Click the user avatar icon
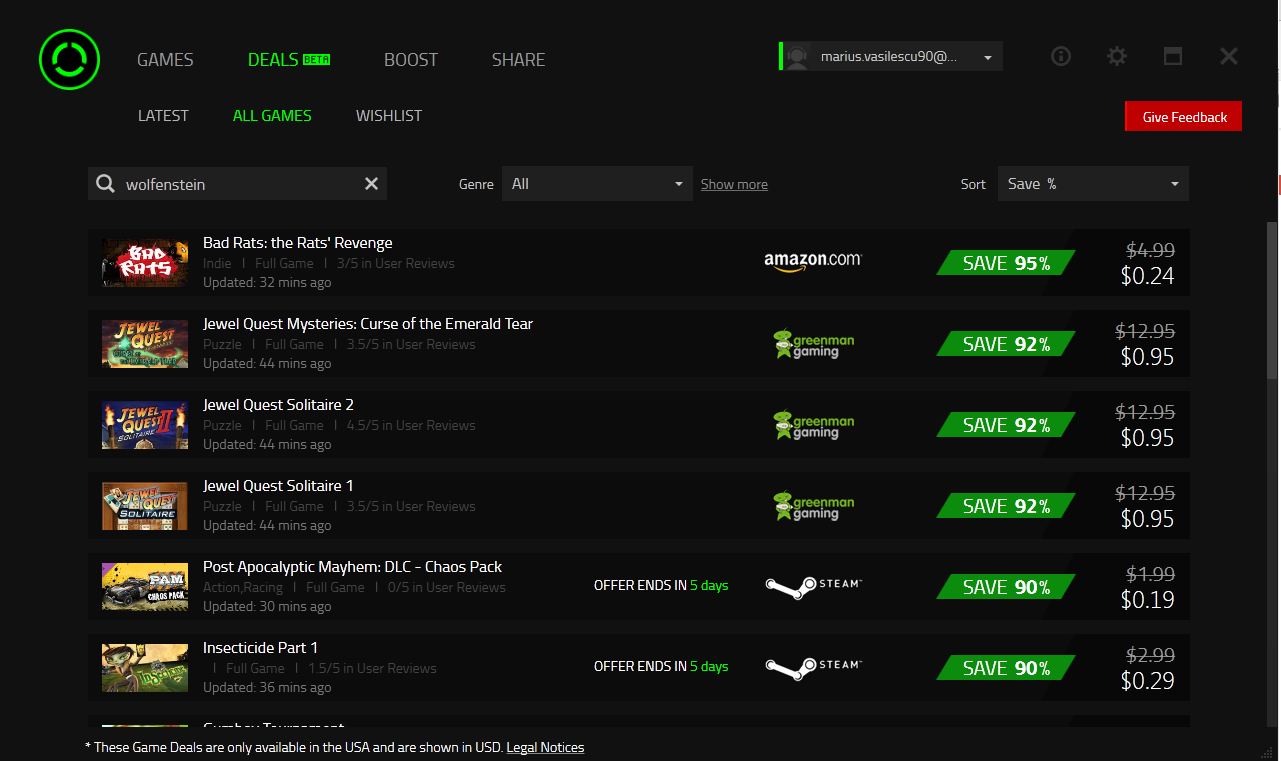This screenshot has width=1281, height=761. point(797,57)
